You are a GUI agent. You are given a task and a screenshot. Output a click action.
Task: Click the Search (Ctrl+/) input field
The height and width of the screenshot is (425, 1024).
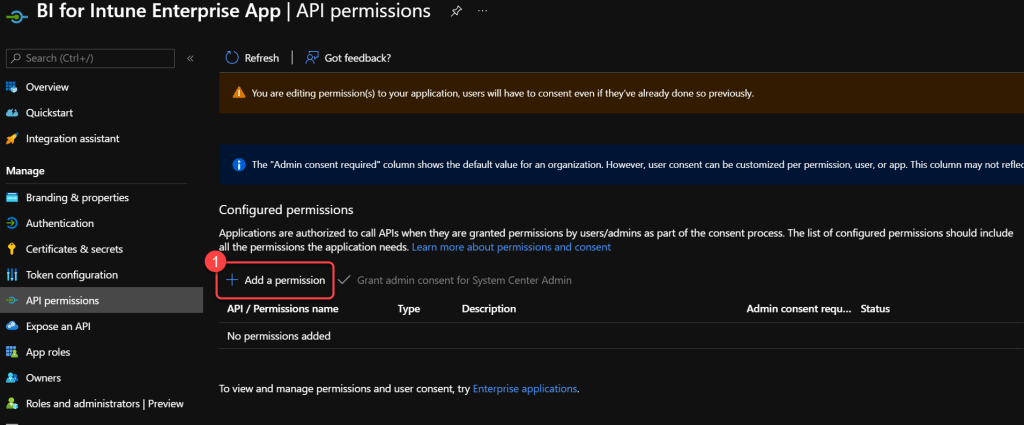95,58
